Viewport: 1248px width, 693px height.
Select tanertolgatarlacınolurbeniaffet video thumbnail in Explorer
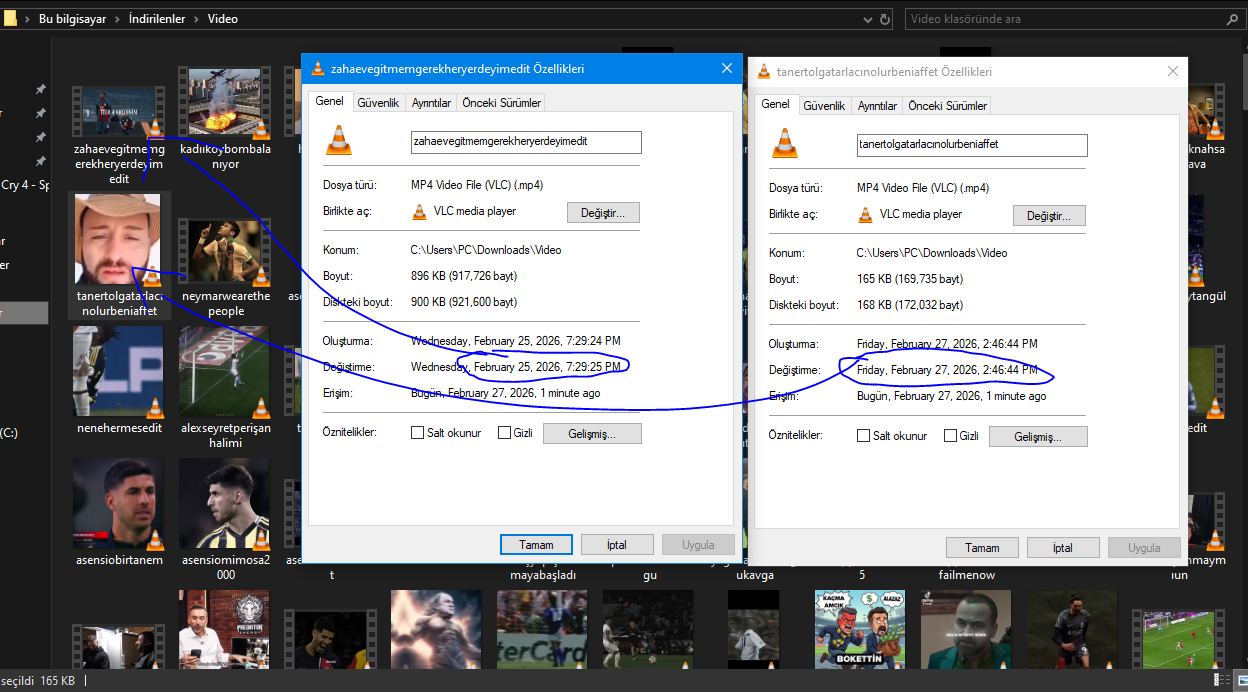(117, 240)
